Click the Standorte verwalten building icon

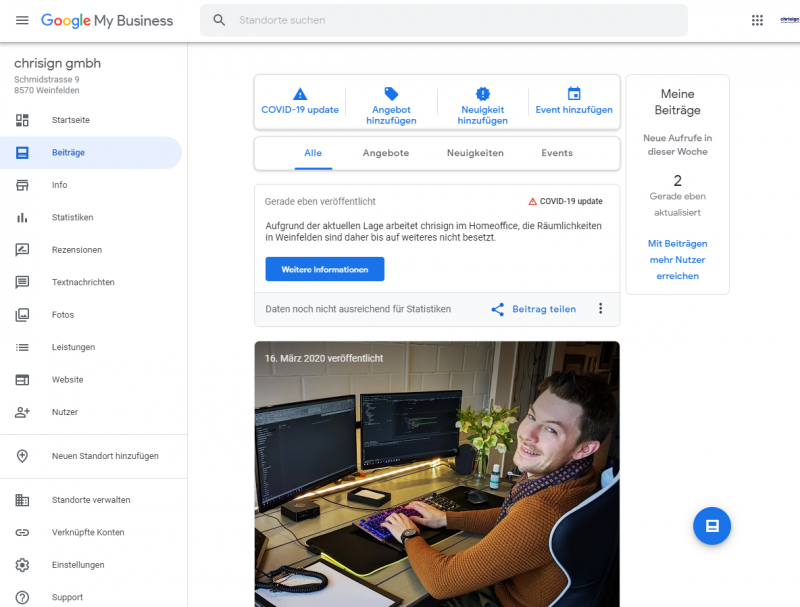click(x=22, y=500)
